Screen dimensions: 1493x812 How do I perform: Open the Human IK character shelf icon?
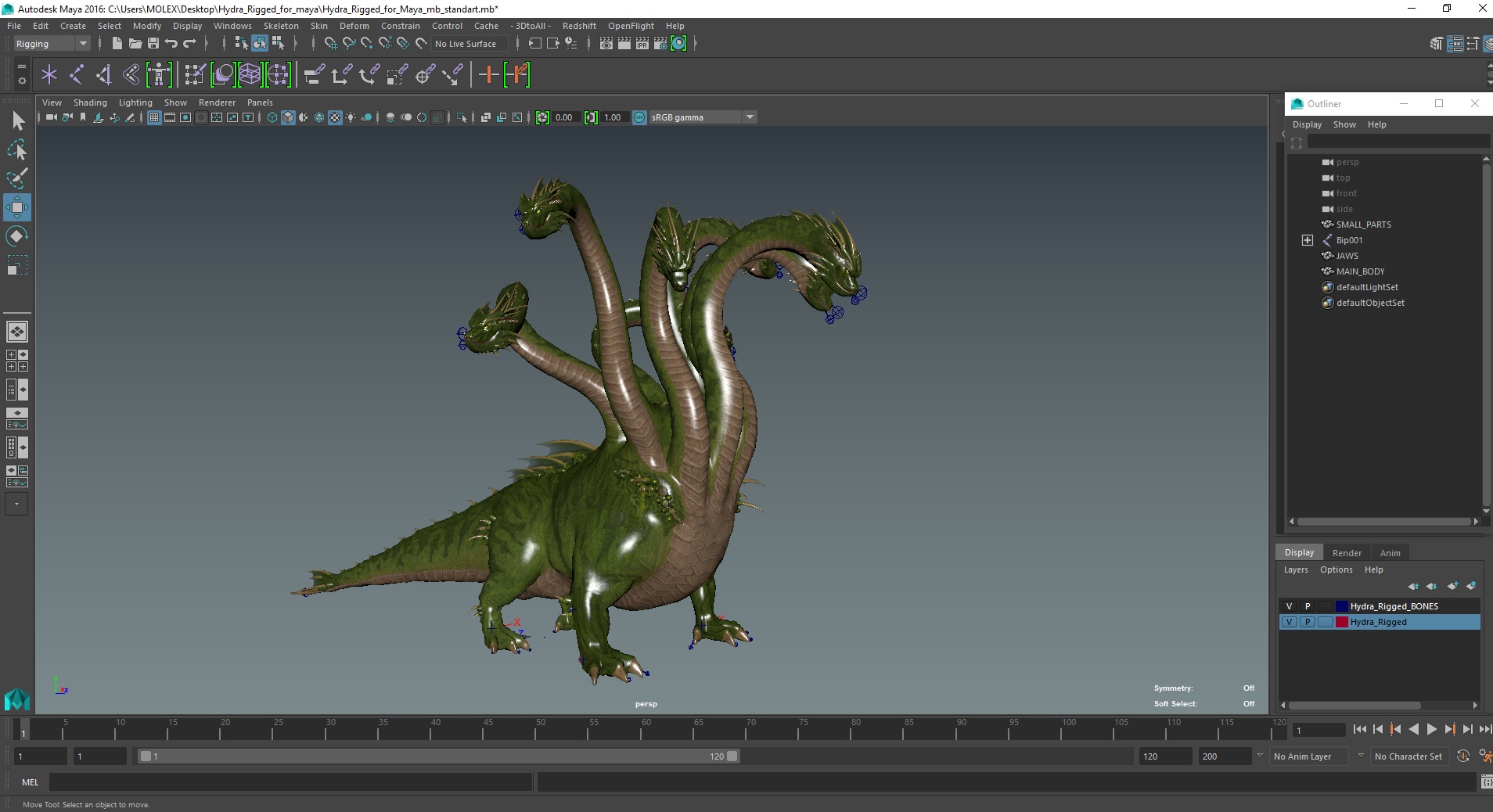click(x=159, y=75)
